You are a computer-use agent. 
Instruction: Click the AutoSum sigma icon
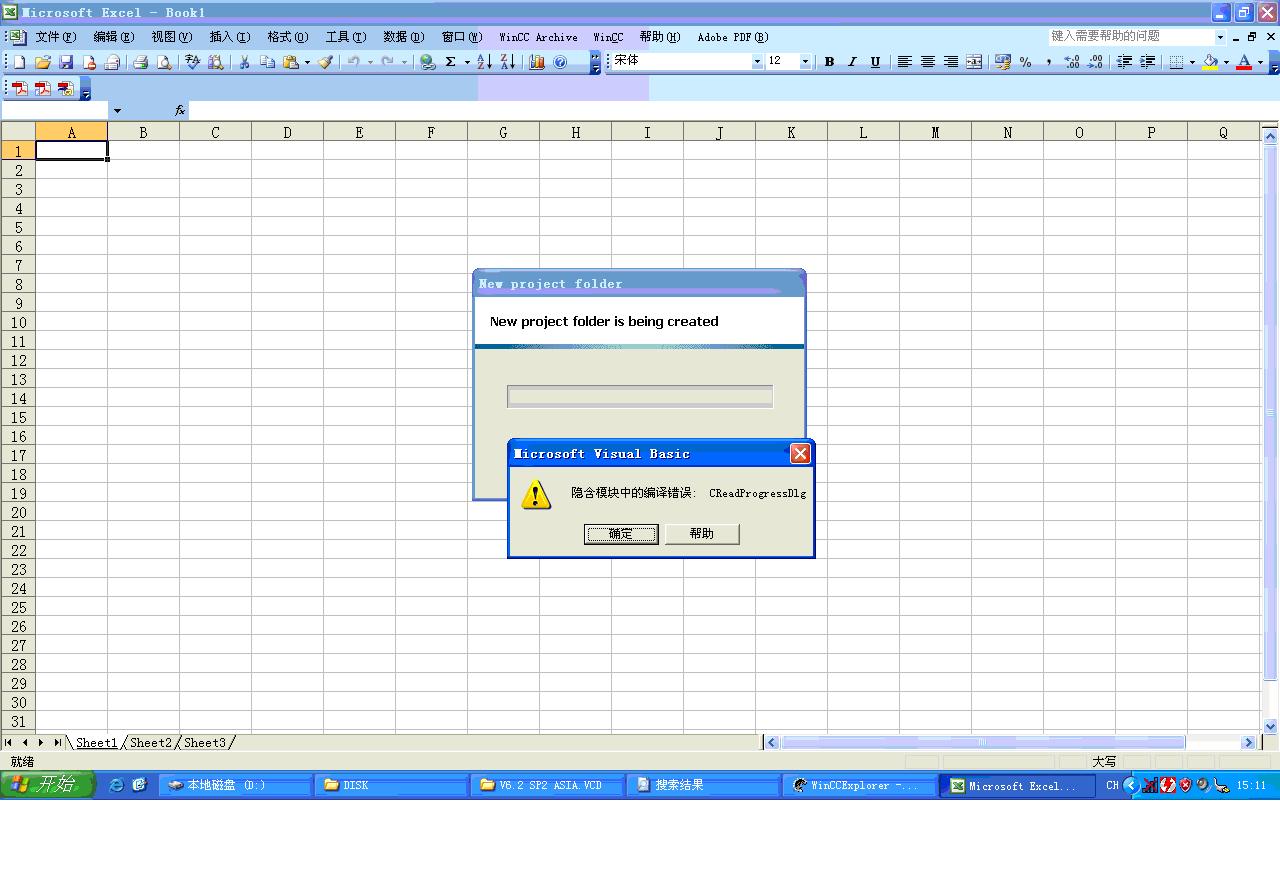pyautogui.click(x=450, y=62)
